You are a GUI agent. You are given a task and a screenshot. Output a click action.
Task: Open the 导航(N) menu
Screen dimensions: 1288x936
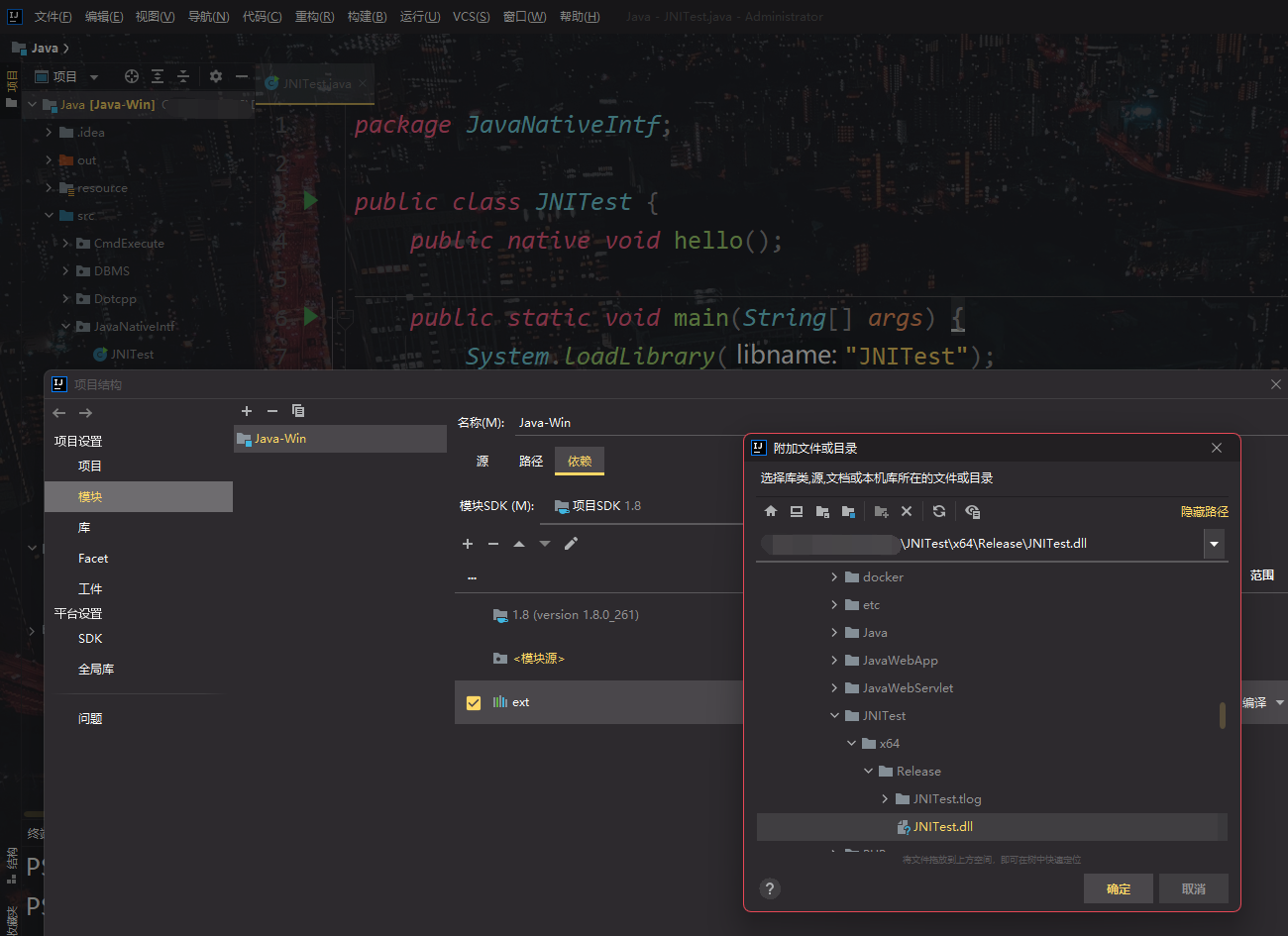208,17
